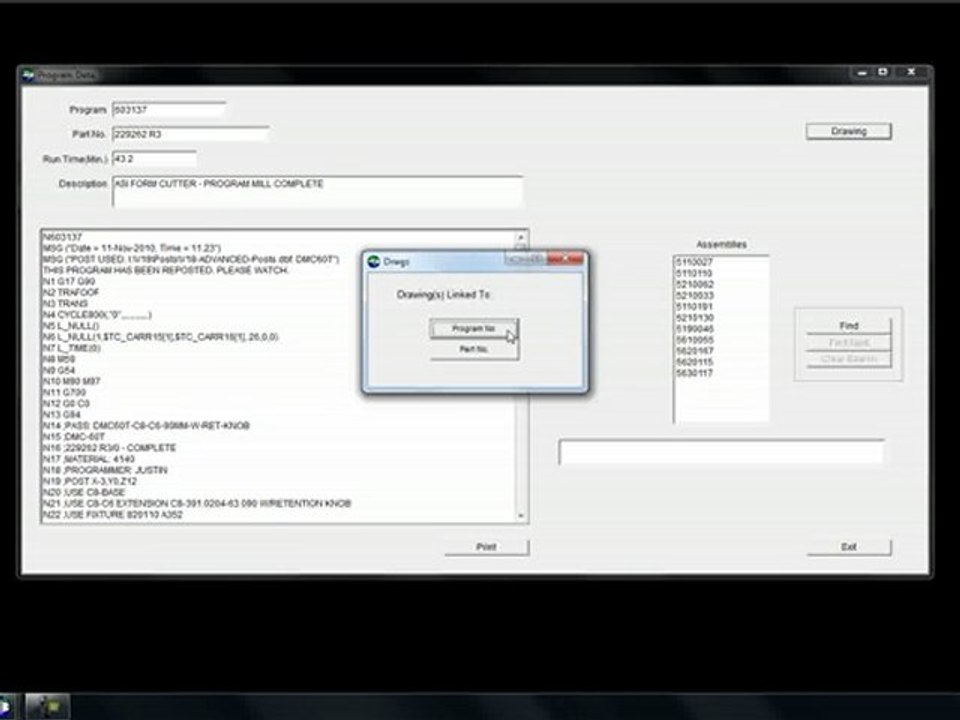Click code line N1 G17 G90
The image size is (960, 720).
(69, 282)
